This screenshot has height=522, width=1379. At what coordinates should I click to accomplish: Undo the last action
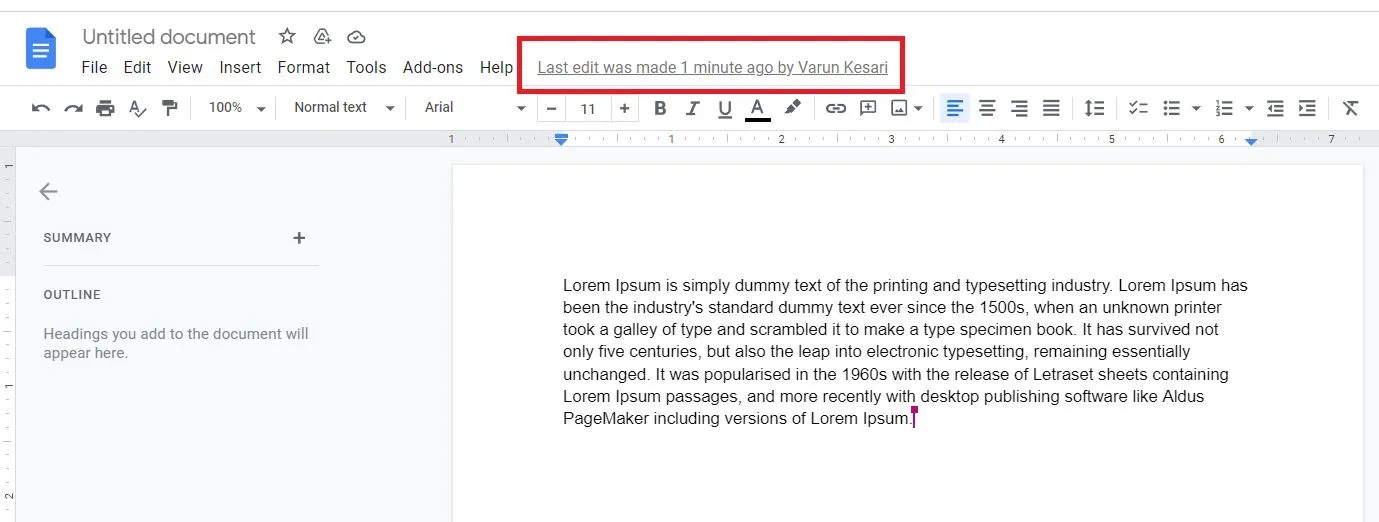(x=41, y=108)
